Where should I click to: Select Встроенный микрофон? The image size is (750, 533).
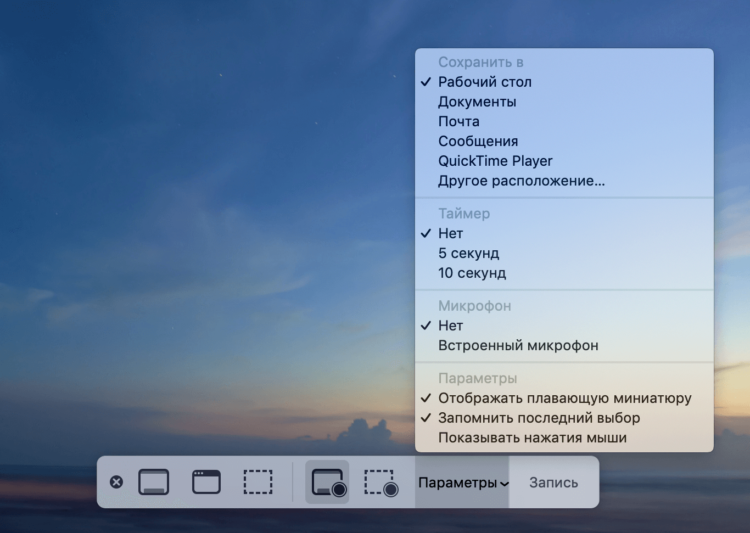pyautogui.click(x=564, y=345)
